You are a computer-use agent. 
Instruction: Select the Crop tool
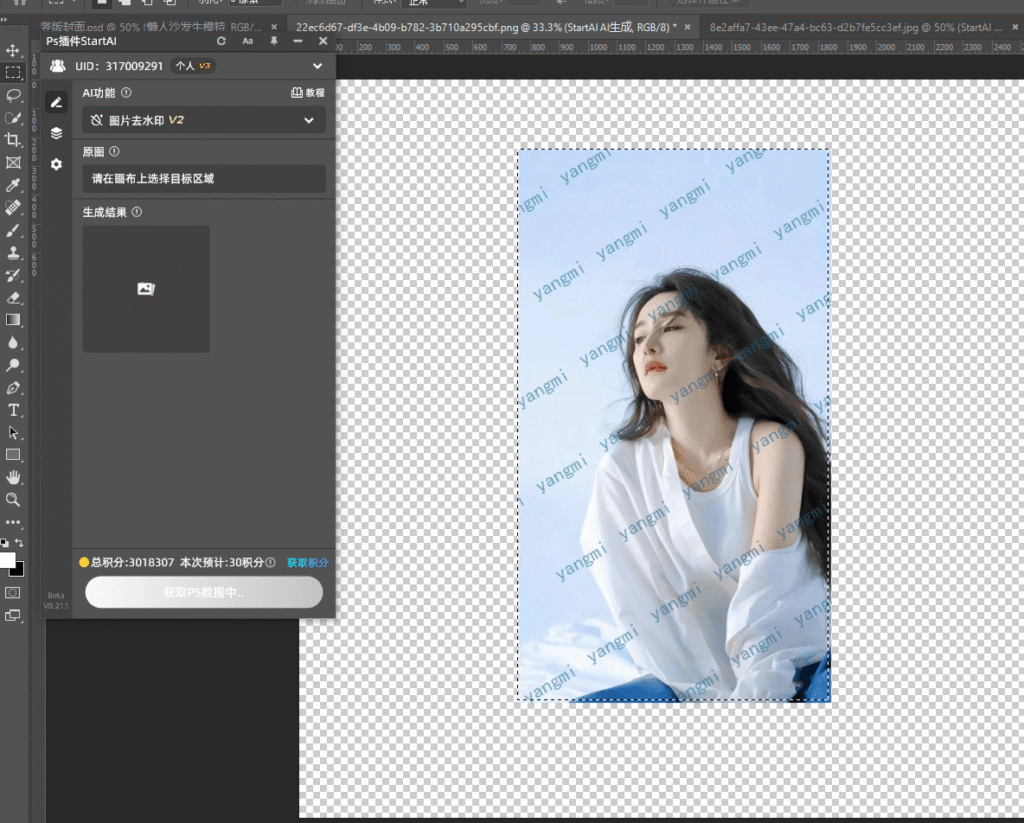(x=14, y=141)
